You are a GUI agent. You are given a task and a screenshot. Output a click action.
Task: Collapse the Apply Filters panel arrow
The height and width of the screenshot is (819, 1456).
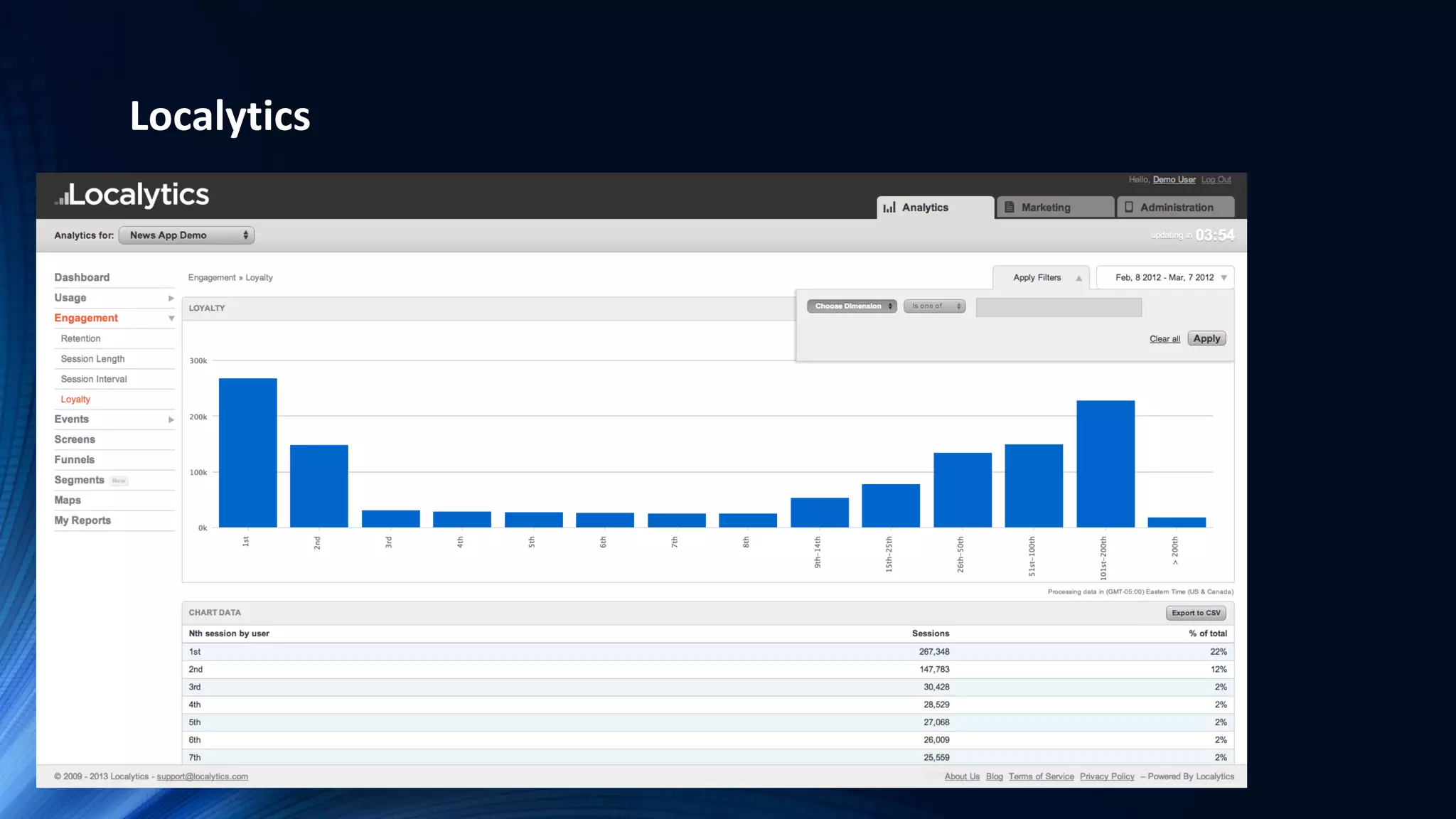(1078, 278)
